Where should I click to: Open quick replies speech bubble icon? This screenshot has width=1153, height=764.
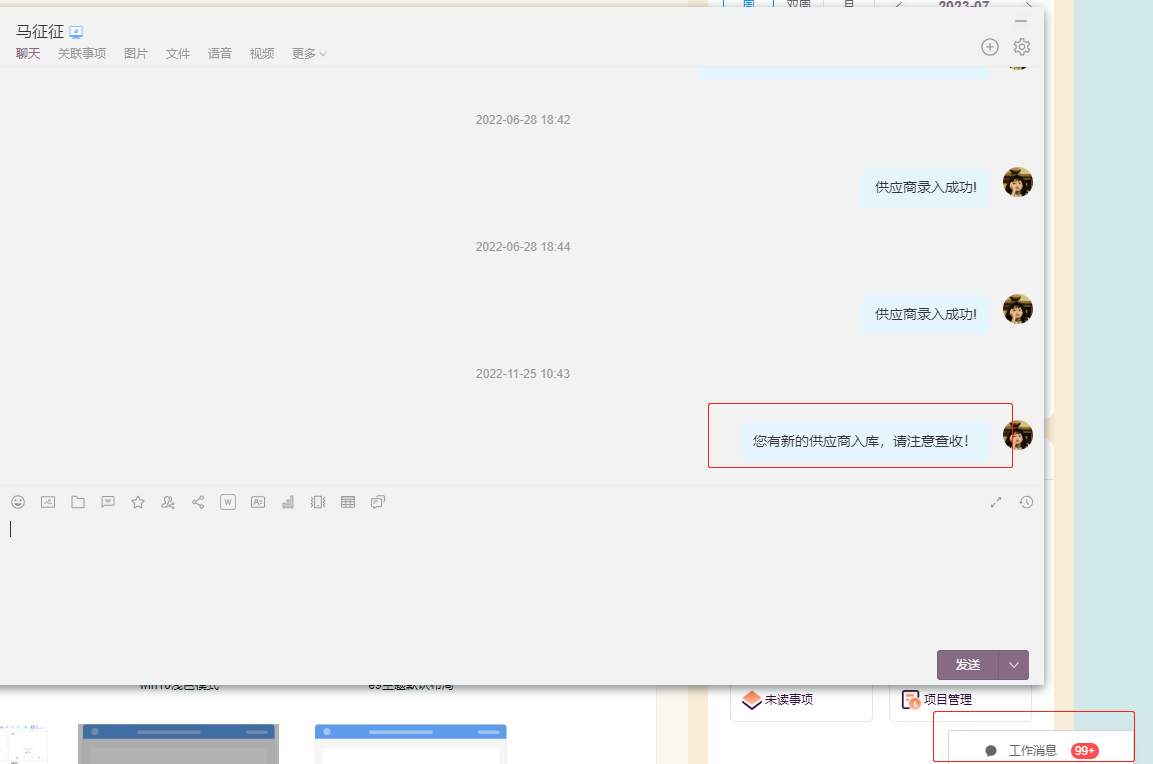[108, 502]
